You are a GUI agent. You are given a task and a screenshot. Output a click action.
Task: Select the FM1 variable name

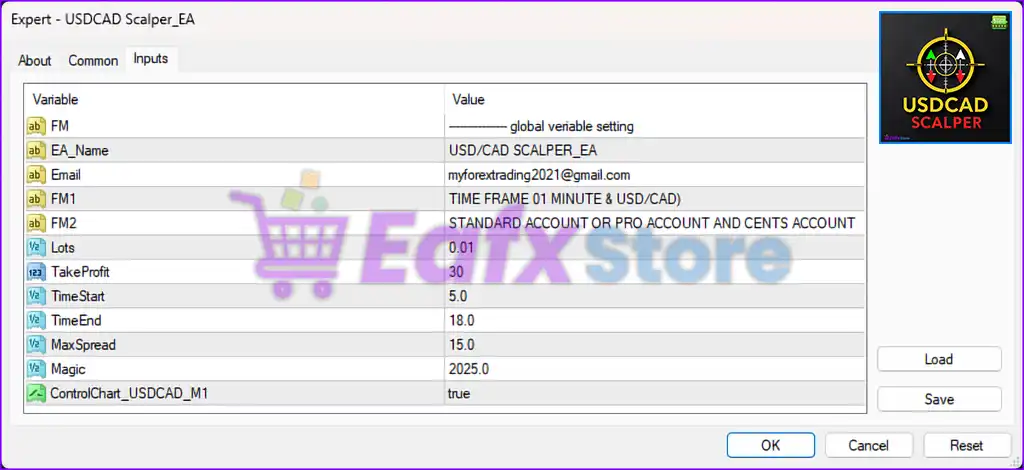[x=63, y=199]
